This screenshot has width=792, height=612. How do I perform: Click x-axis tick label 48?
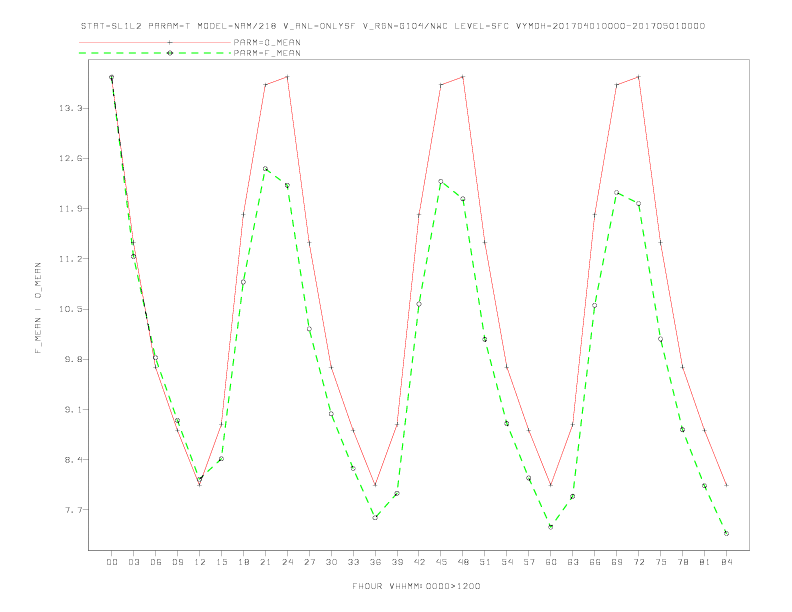click(463, 562)
